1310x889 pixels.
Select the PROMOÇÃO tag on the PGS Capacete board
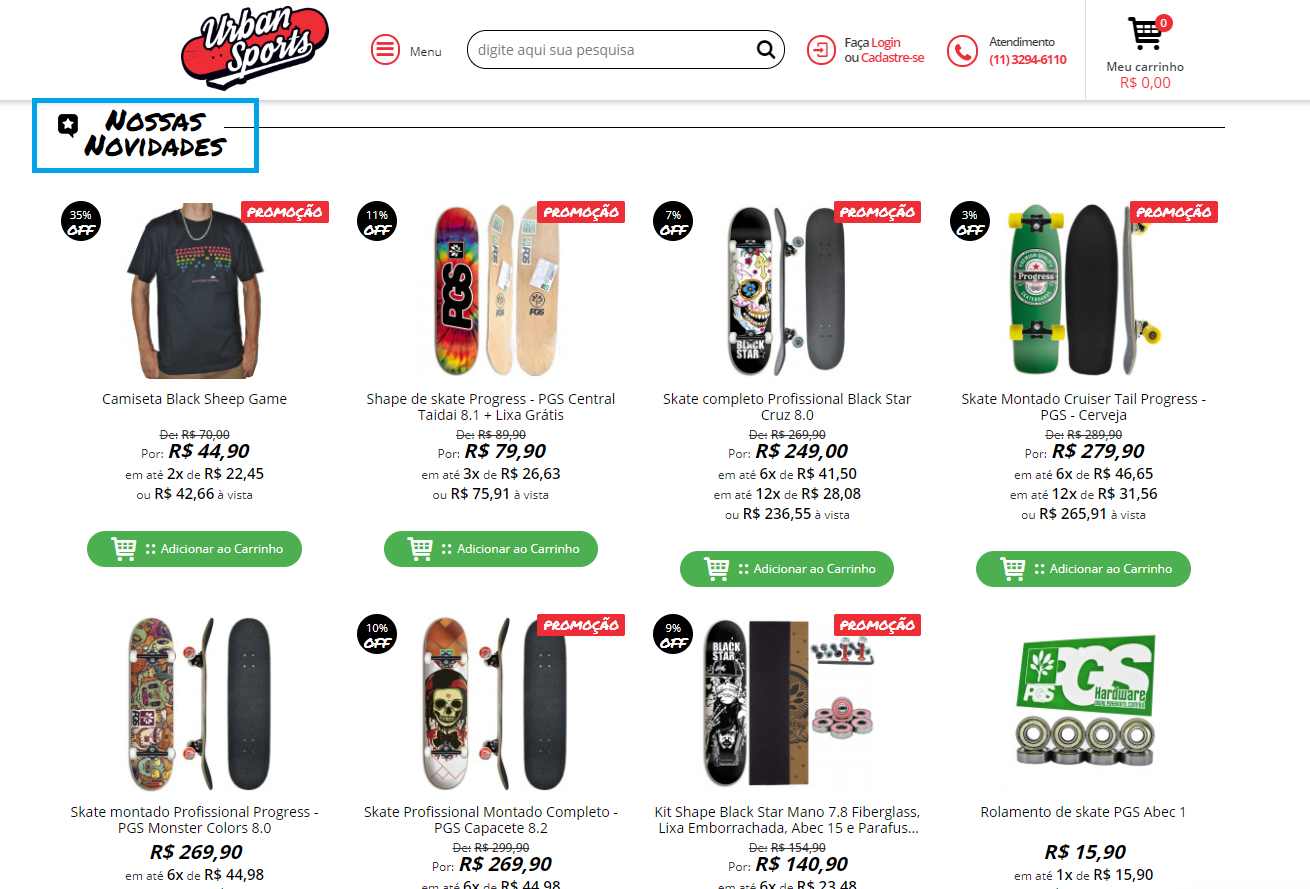coord(581,625)
